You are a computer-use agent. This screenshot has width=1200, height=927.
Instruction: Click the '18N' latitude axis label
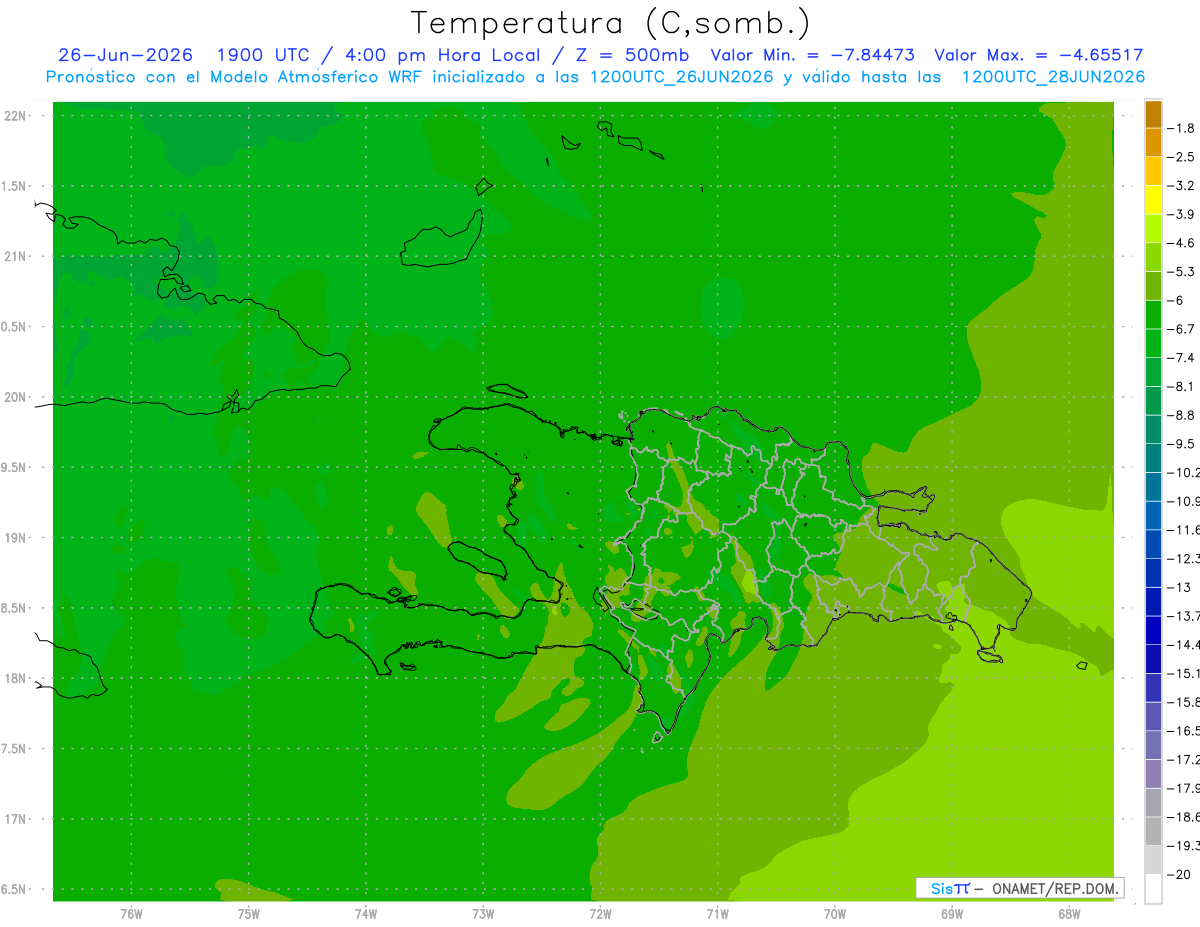(x=15, y=678)
